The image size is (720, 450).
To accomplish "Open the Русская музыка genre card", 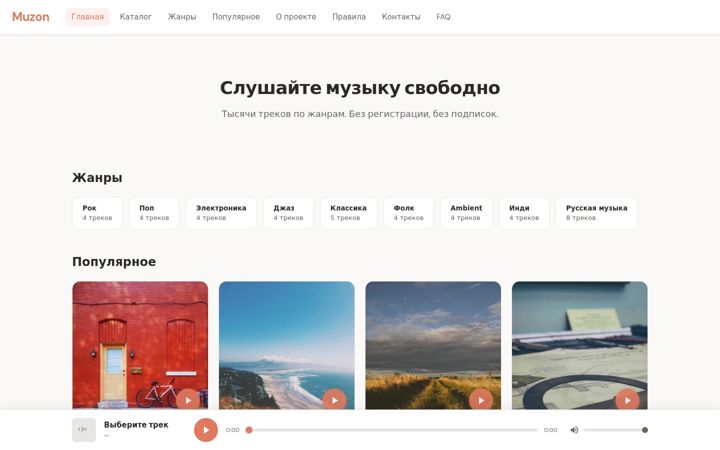I will (596, 213).
